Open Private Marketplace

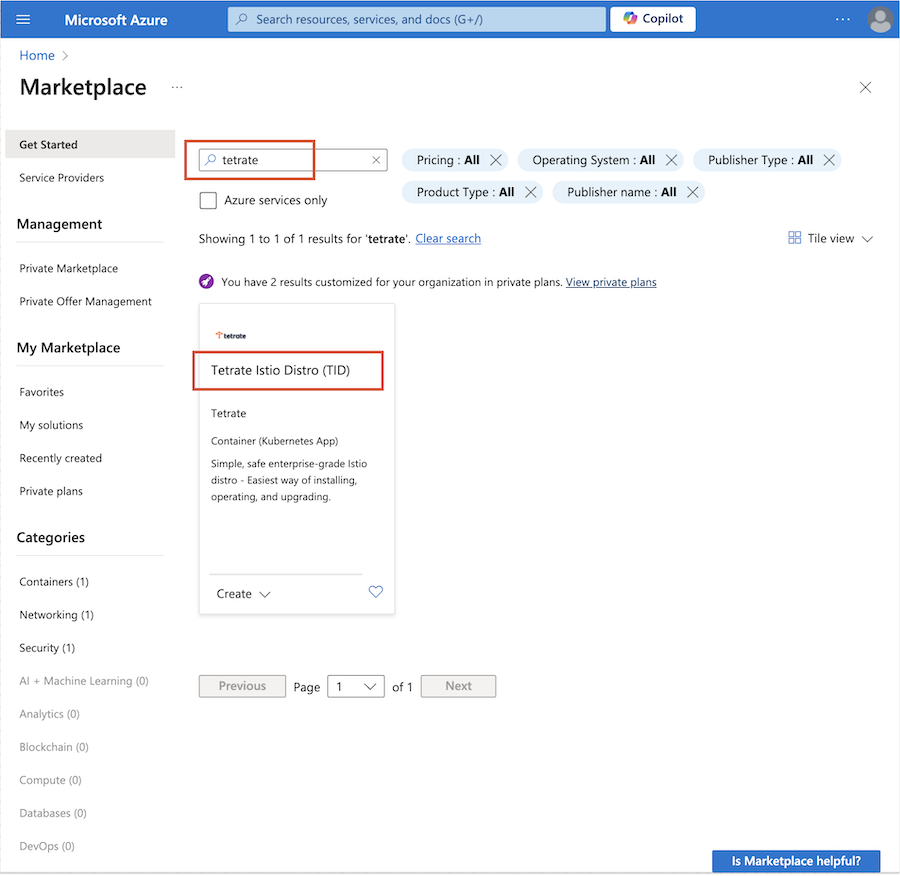pos(68,269)
